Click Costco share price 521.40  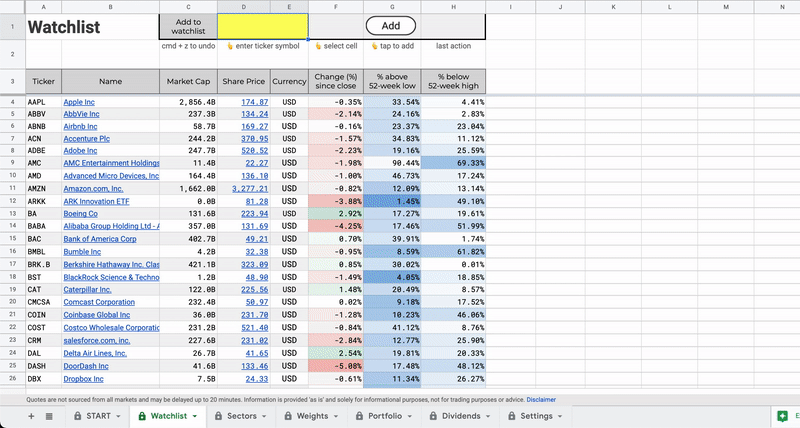click(x=255, y=328)
